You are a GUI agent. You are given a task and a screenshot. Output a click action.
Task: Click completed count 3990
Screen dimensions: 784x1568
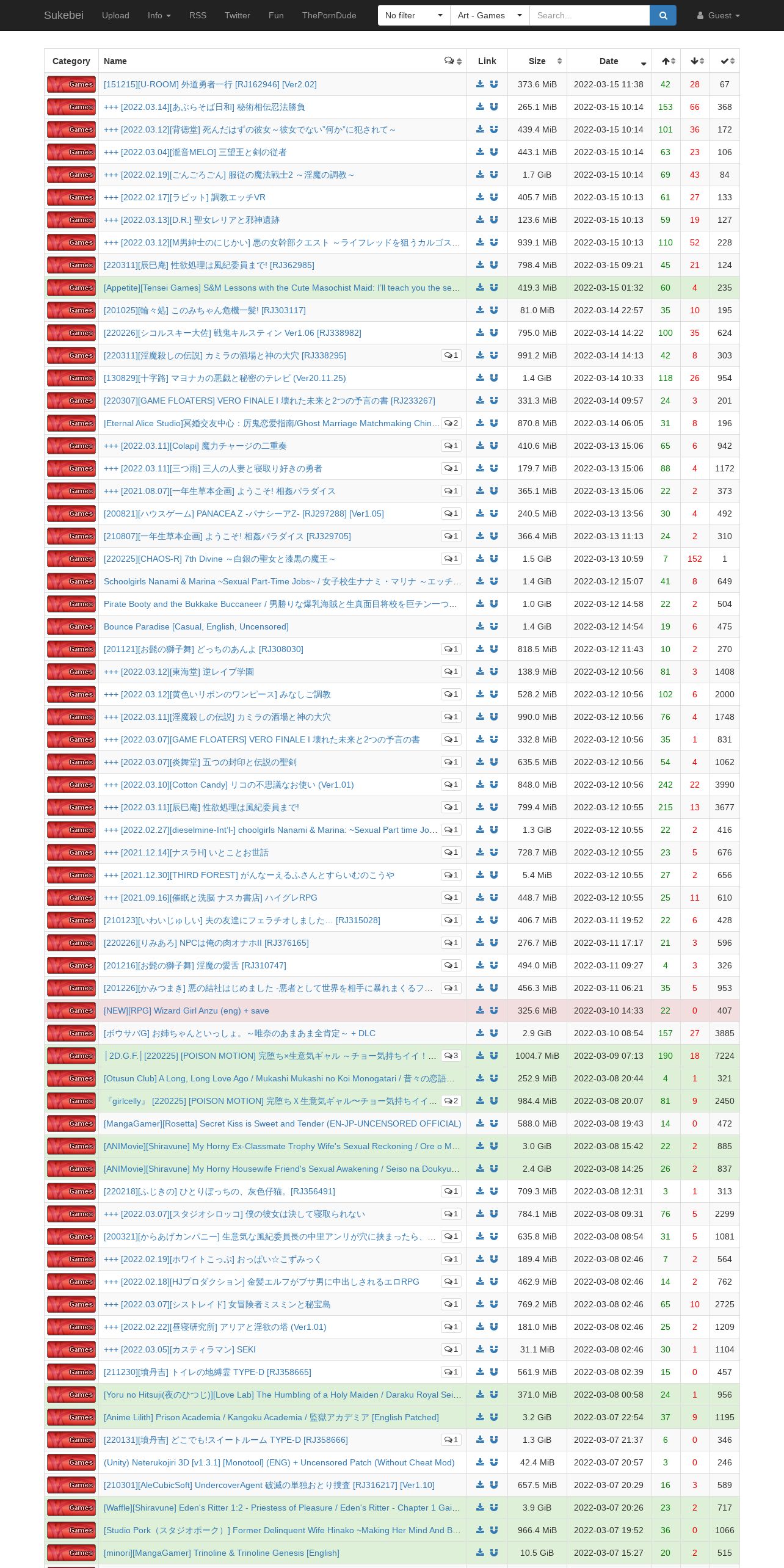coord(725,785)
